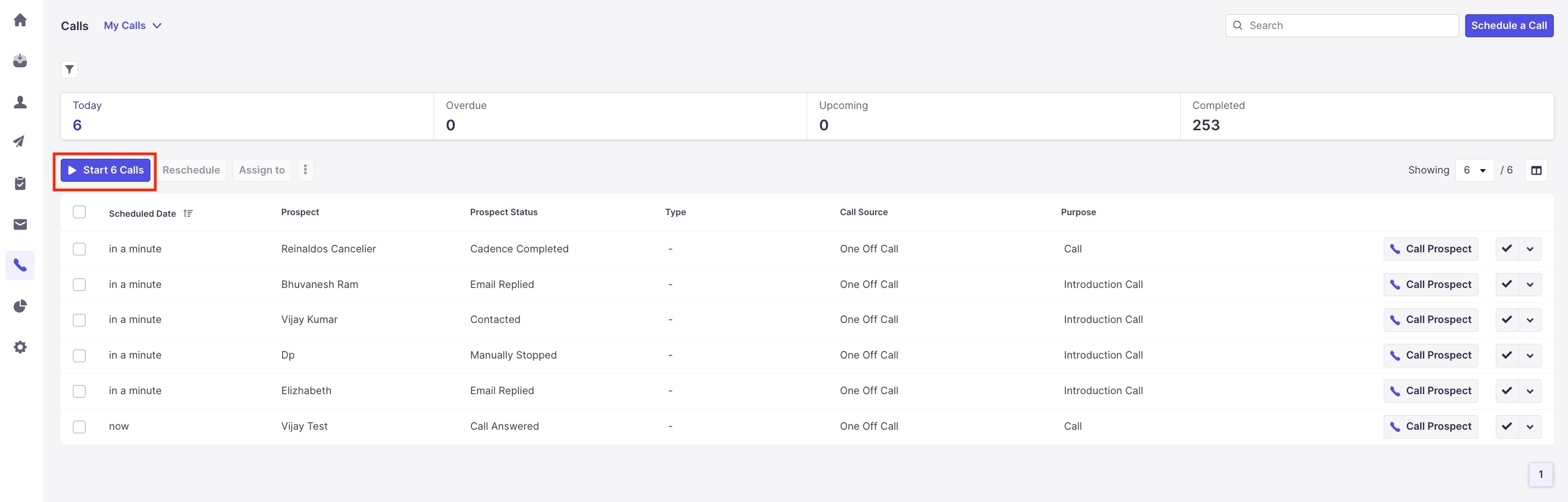
Task: Open the reports pie chart icon
Action: click(20, 306)
